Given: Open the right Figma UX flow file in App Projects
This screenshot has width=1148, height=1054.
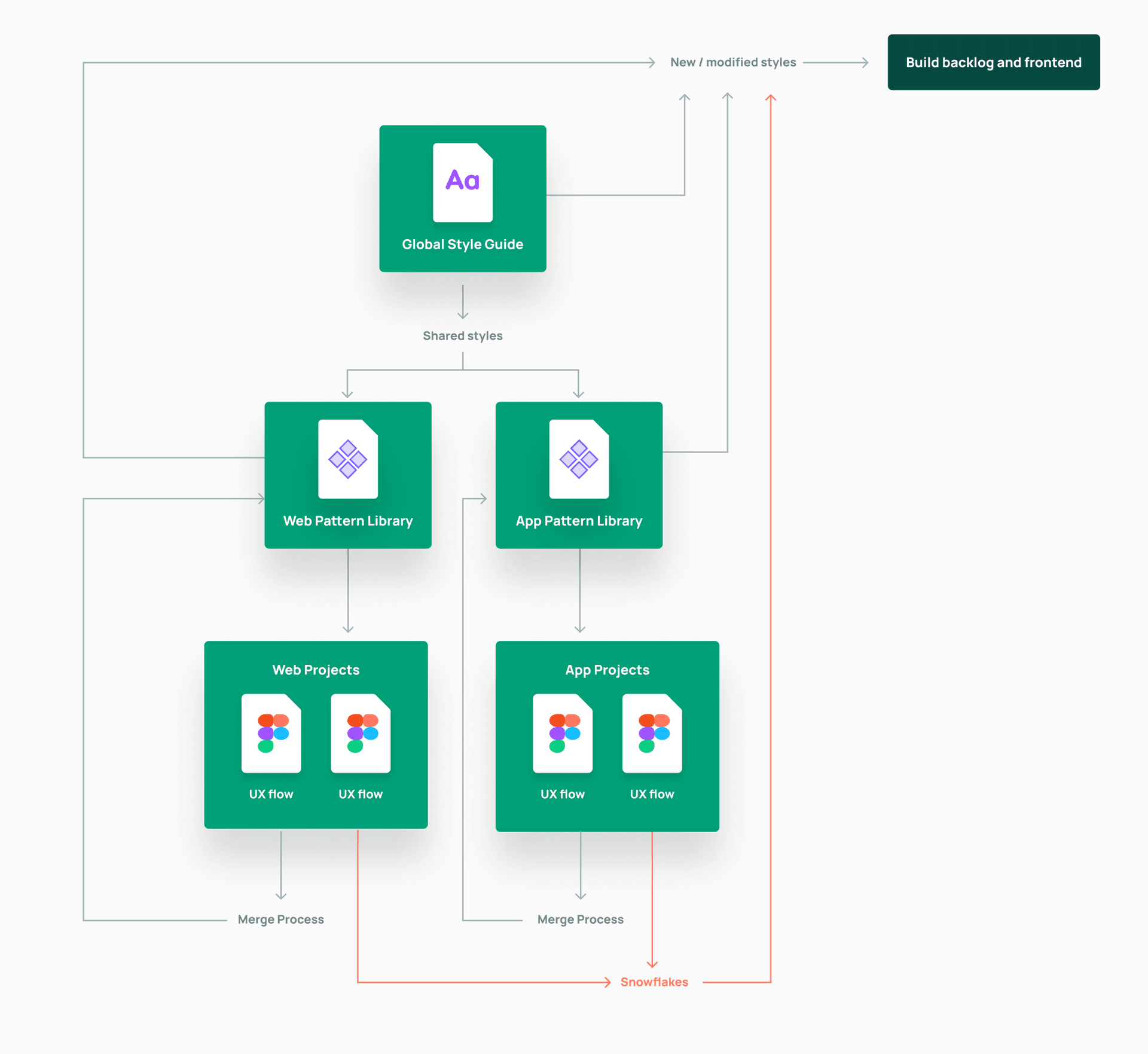Looking at the screenshot, I should point(651,734).
